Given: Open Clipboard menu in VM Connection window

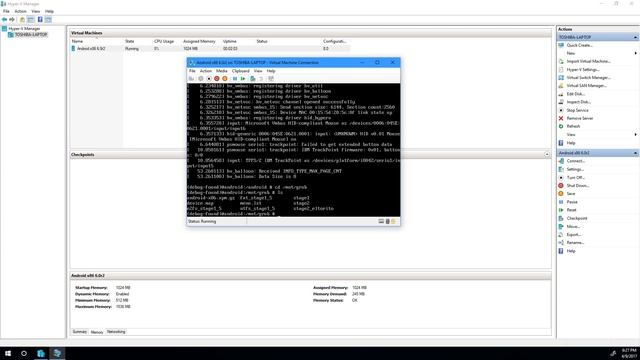Looking at the screenshot, I should [x=240, y=71].
